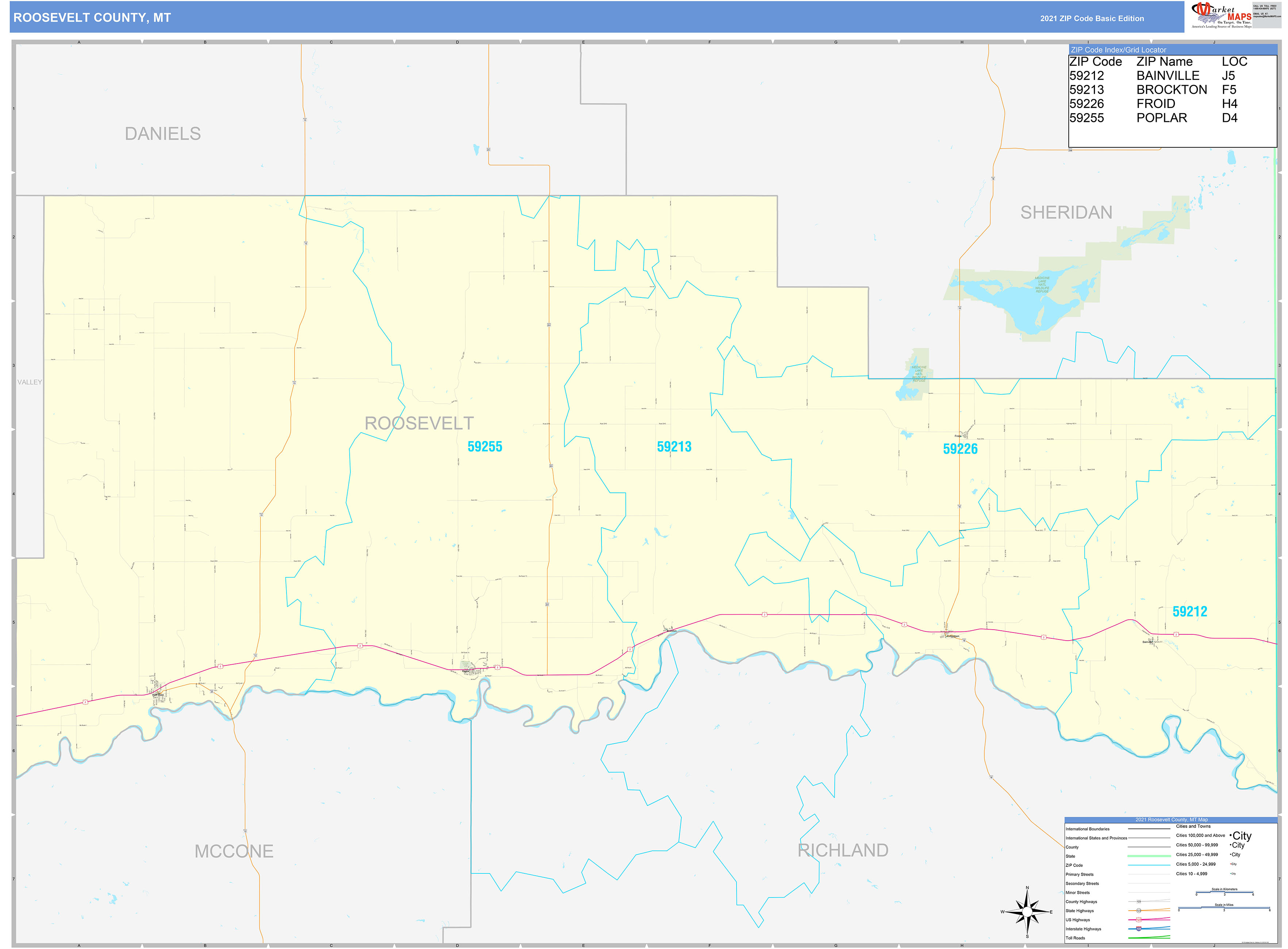
Task: Select the ZIP Code legend line symbol
Action: click(x=1150, y=865)
